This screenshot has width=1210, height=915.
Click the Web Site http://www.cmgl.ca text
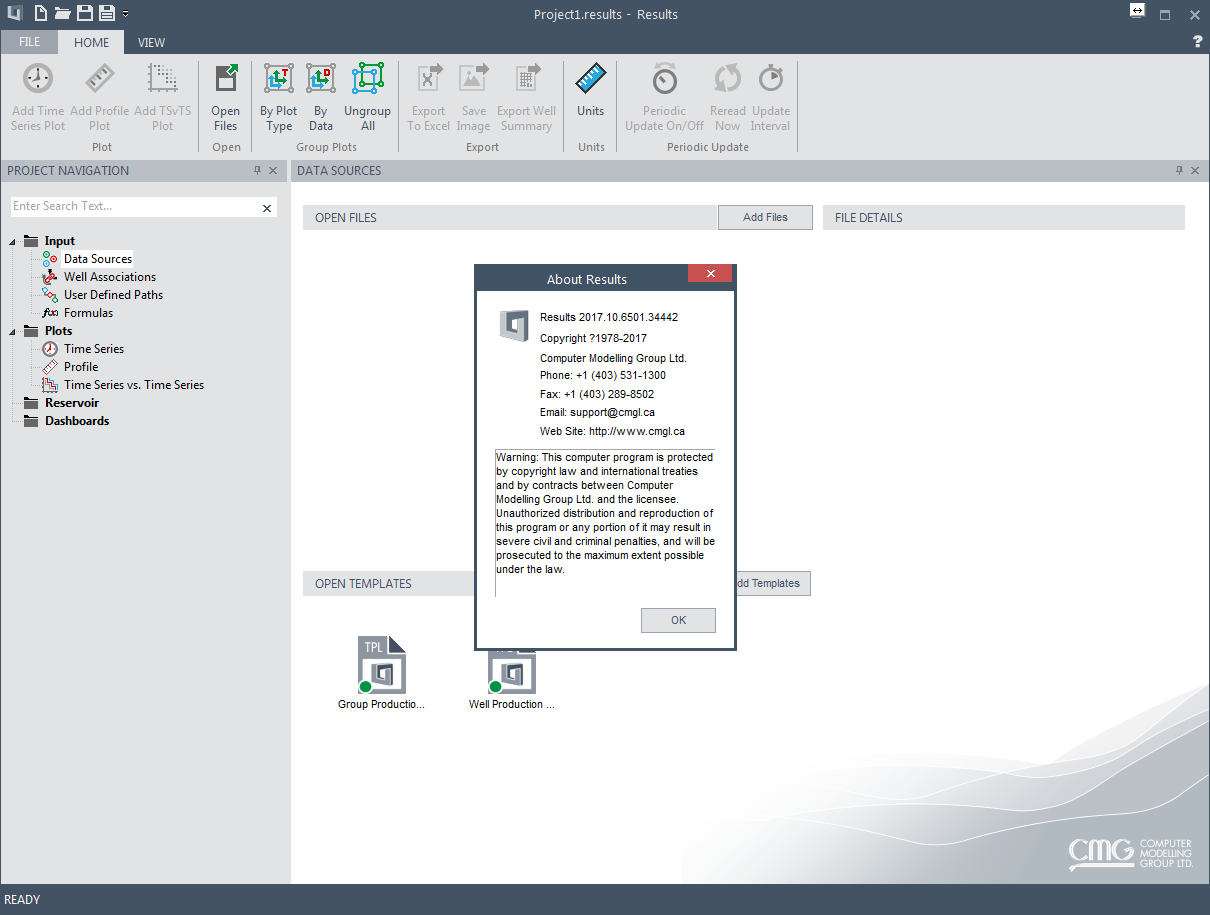tap(612, 431)
